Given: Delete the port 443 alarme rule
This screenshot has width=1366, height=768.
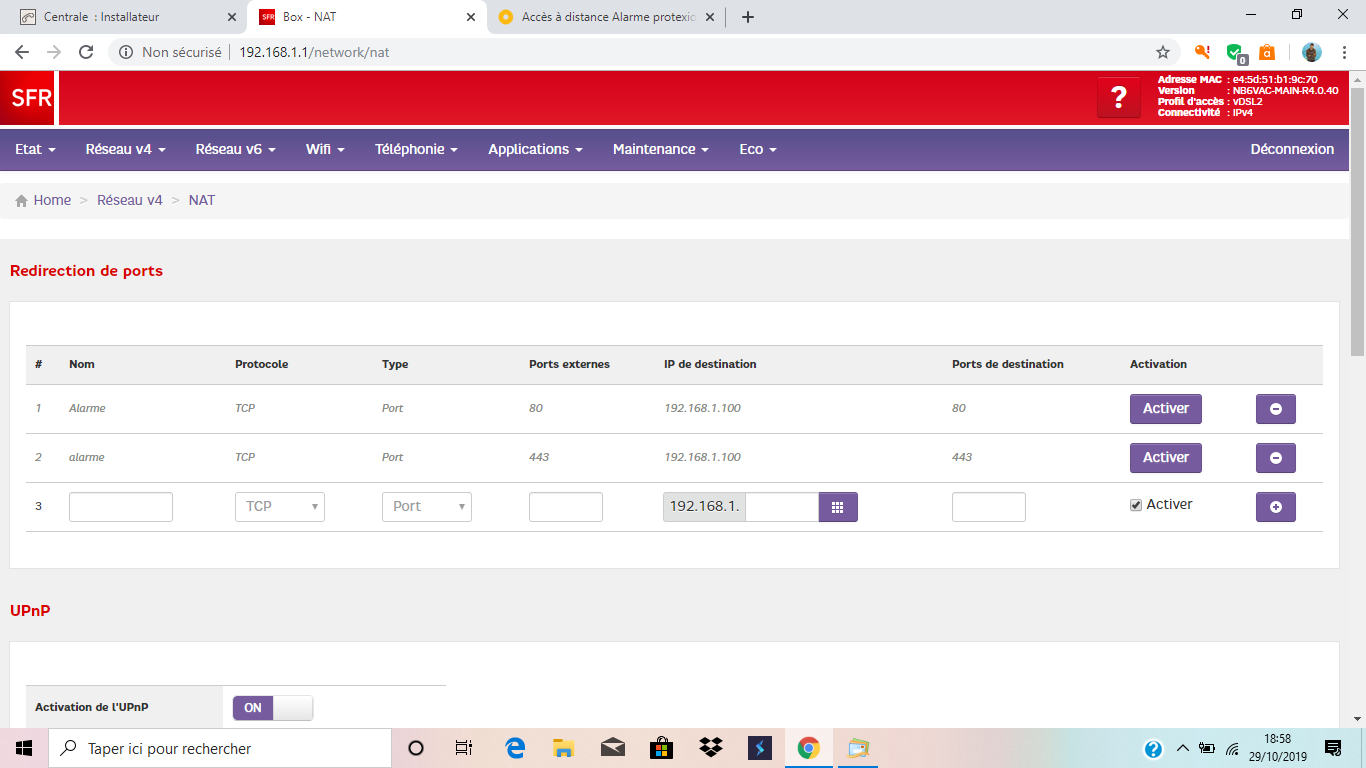Looking at the screenshot, I should click(x=1275, y=458).
